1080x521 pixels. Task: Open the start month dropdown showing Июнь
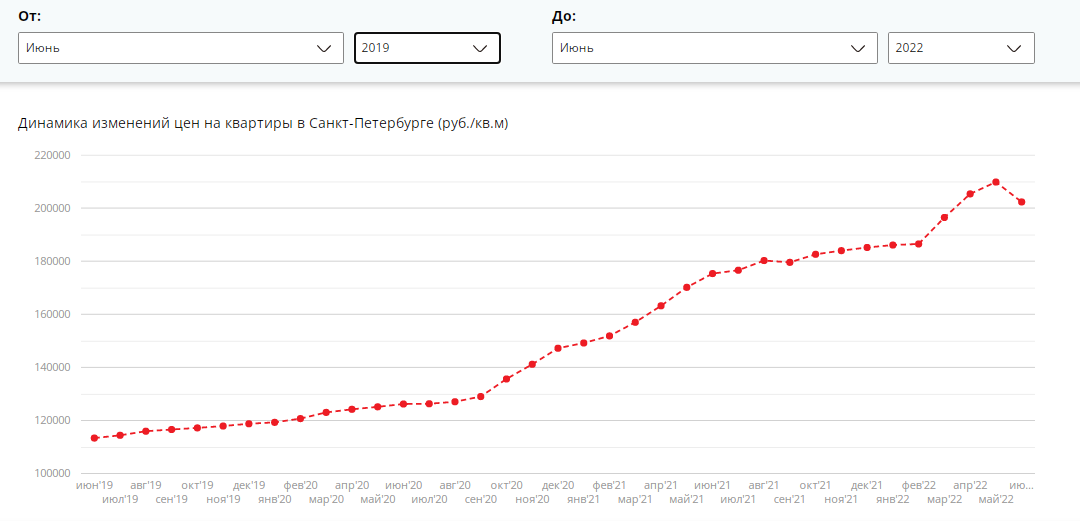click(x=180, y=48)
